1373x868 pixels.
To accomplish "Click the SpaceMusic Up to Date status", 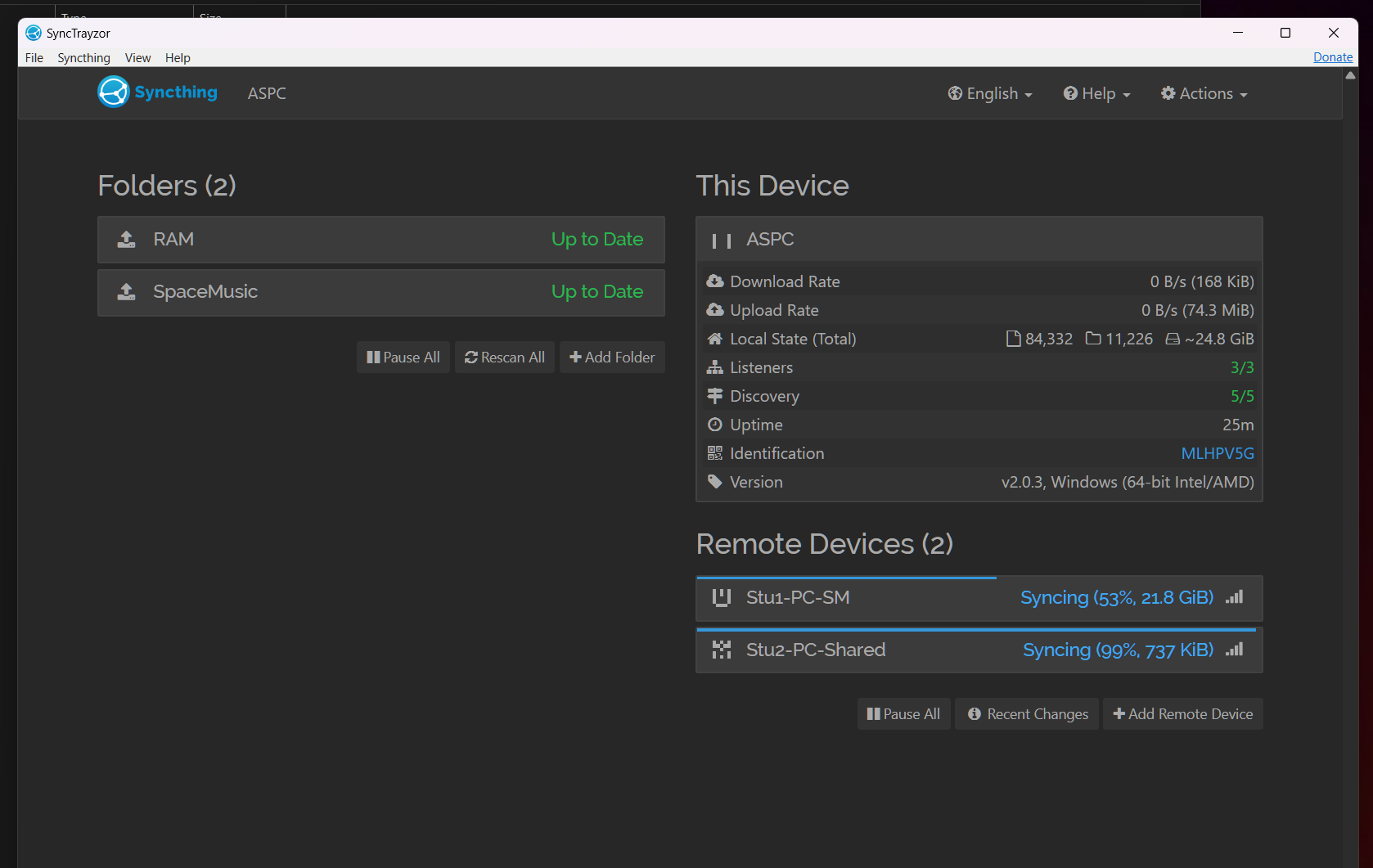I will pyautogui.click(x=597, y=292).
